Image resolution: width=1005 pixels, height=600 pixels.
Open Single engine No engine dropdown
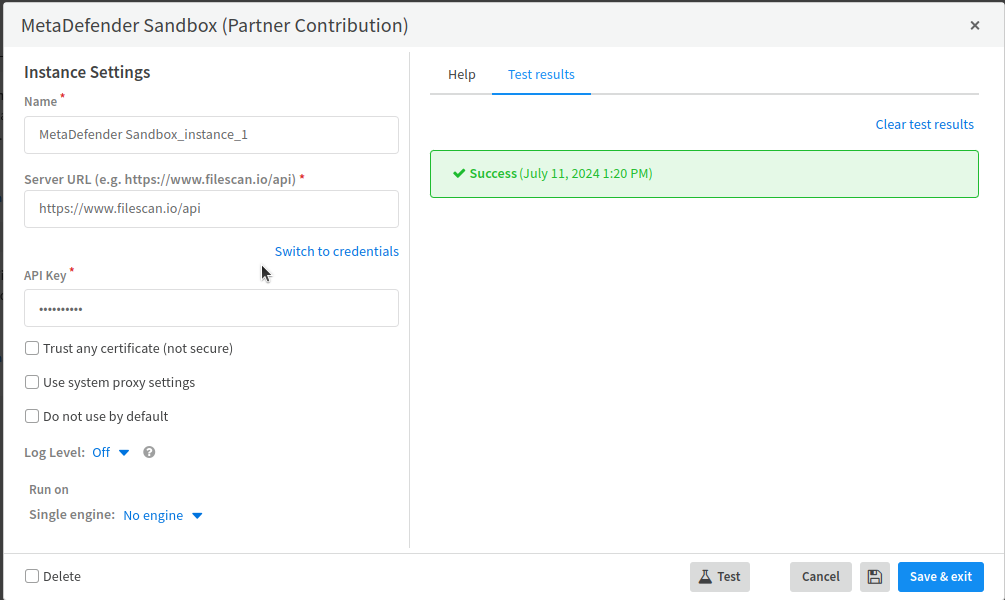point(163,515)
